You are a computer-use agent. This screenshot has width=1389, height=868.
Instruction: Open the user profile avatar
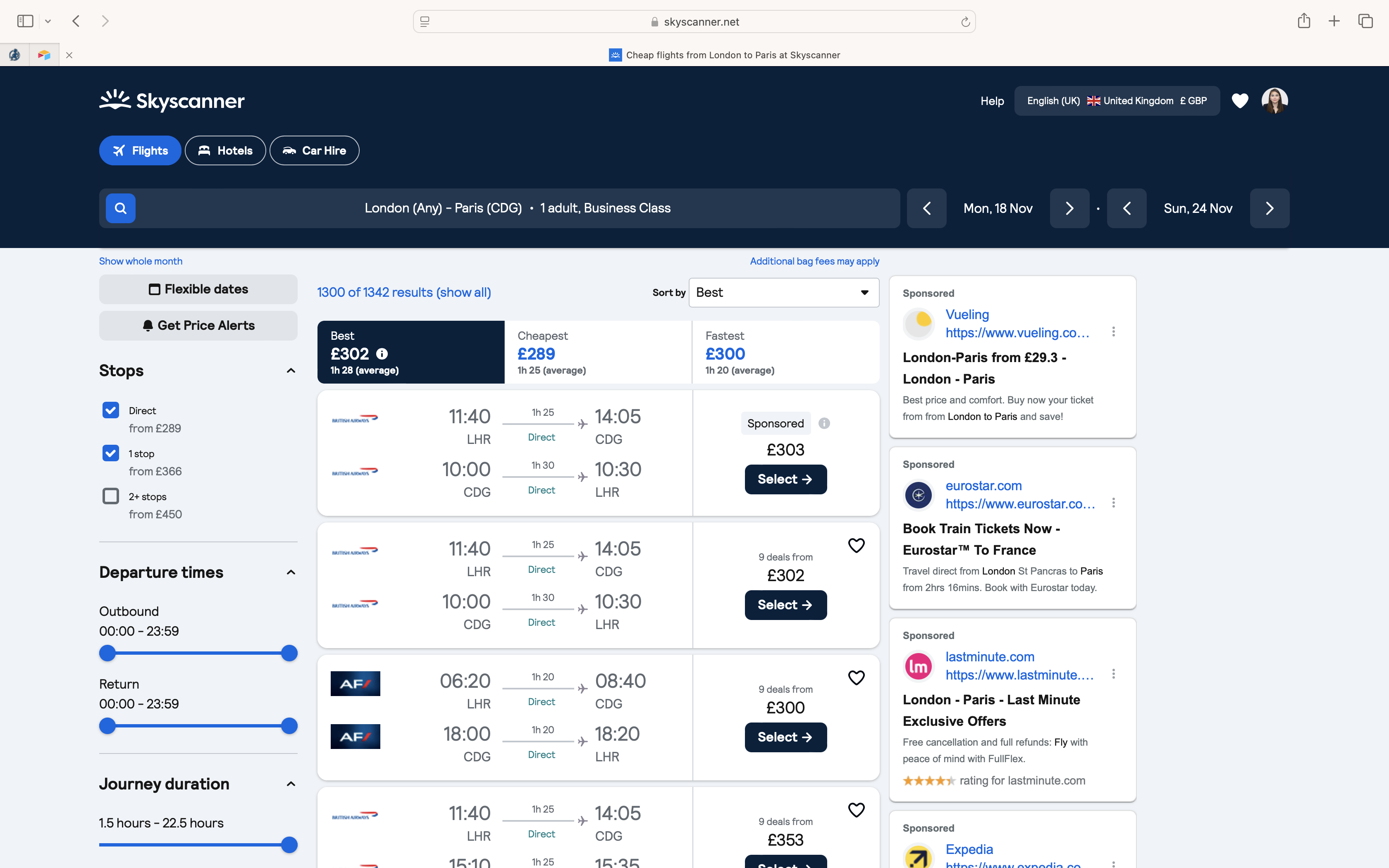(x=1274, y=101)
